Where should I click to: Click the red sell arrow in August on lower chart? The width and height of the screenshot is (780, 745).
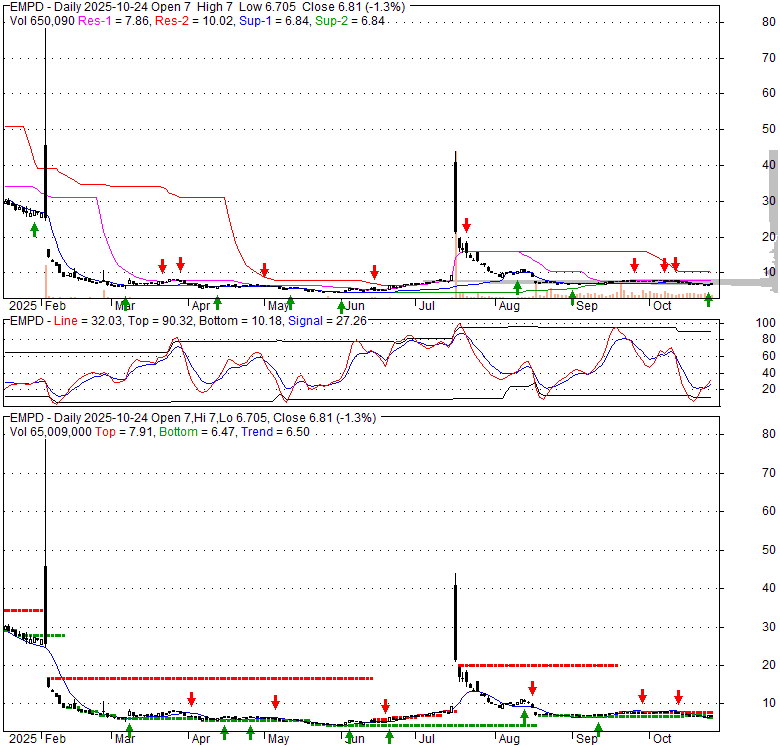[x=532, y=688]
